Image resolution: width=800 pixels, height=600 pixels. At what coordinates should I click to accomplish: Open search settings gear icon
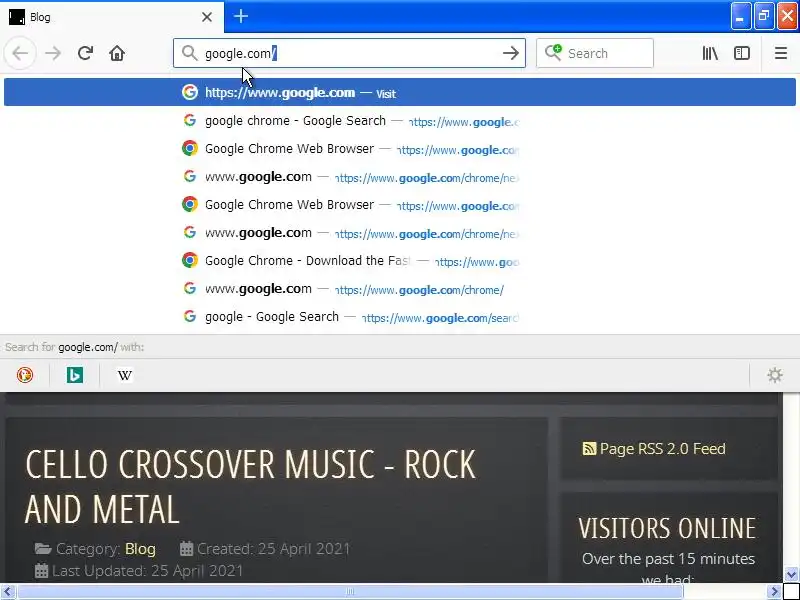click(774, 375)
